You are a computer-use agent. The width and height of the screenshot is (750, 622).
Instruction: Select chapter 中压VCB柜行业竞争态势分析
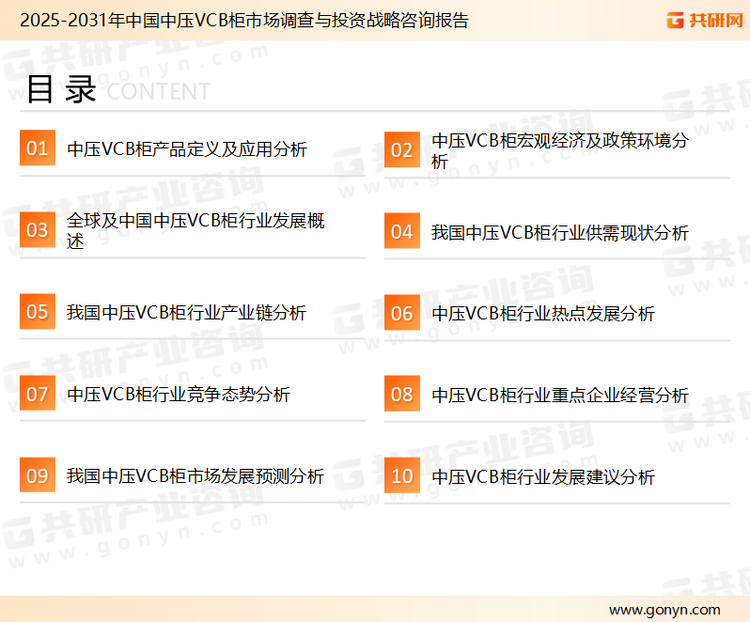(x=178, y=394)
